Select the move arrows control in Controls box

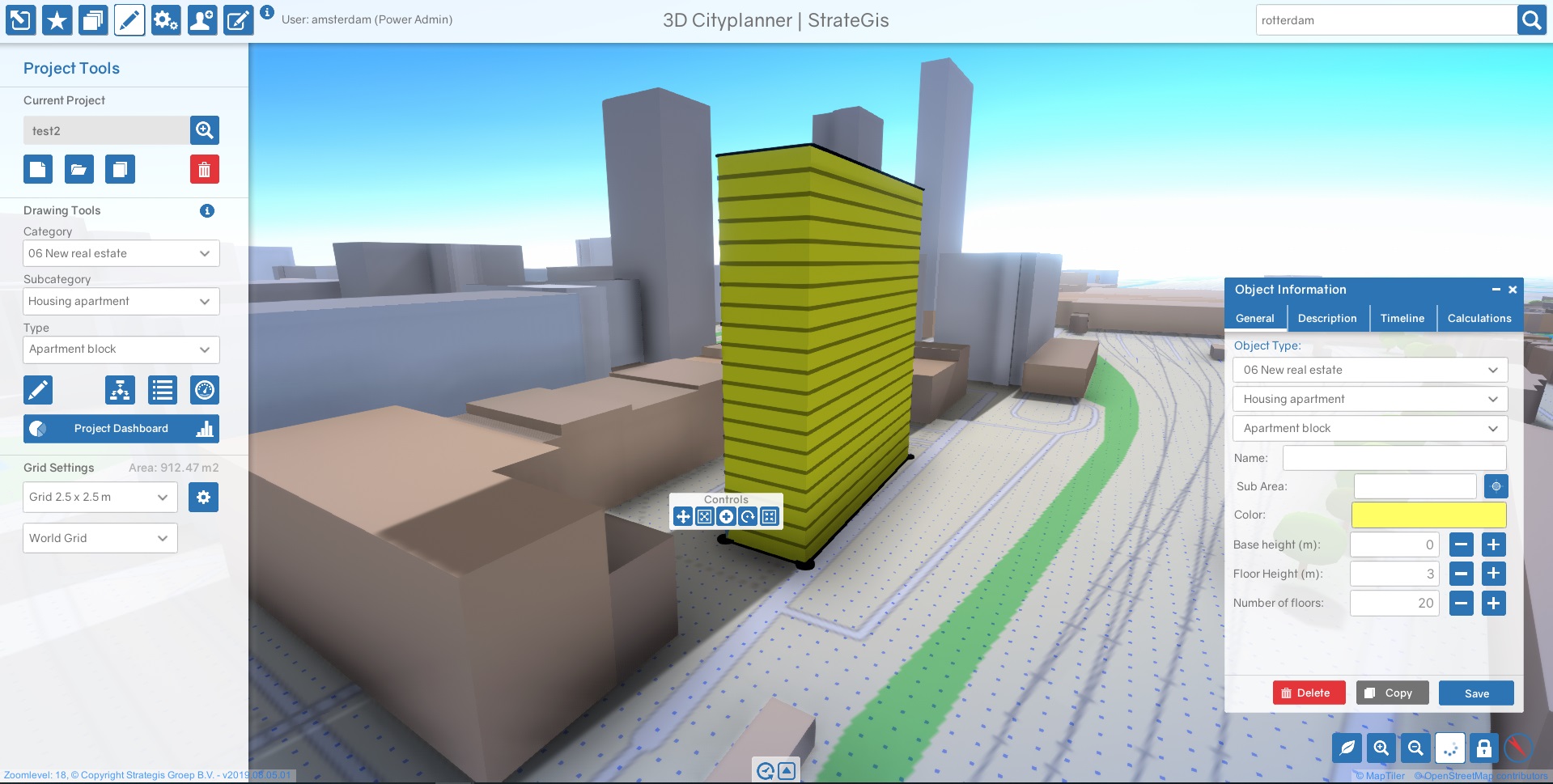(x=683, y=516)
